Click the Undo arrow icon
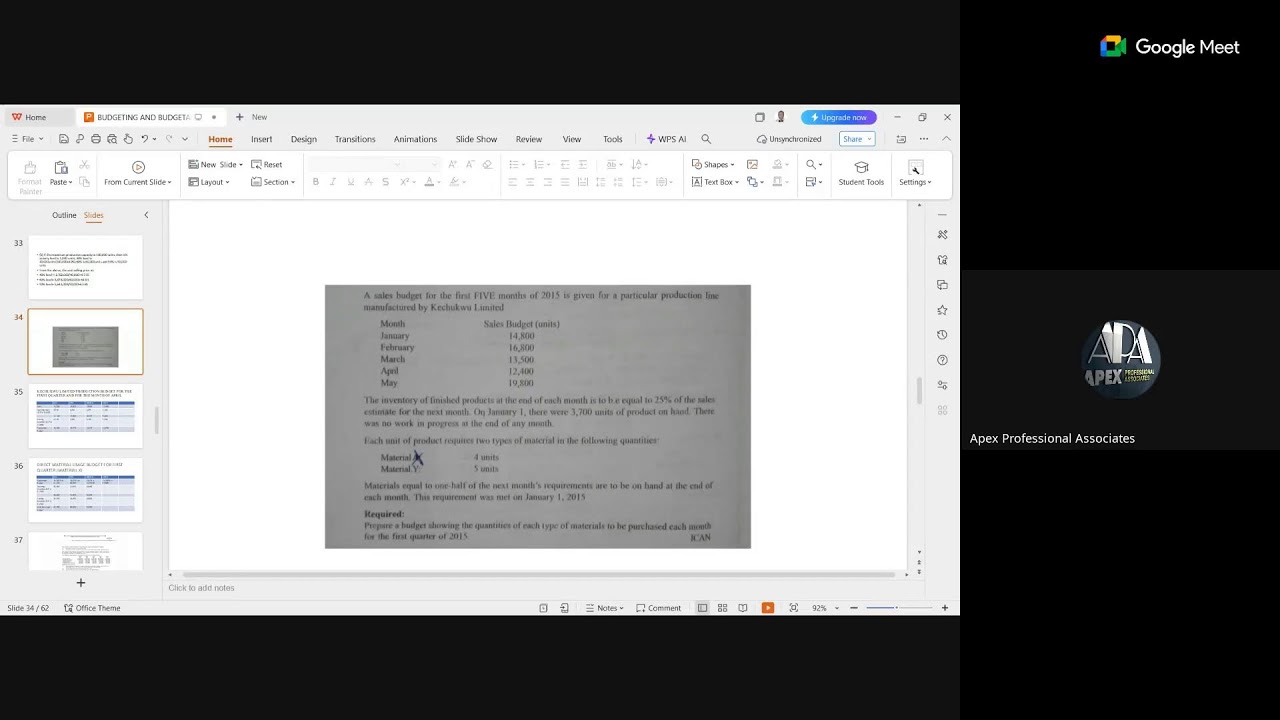1280x720 pixels. point(145,139)
